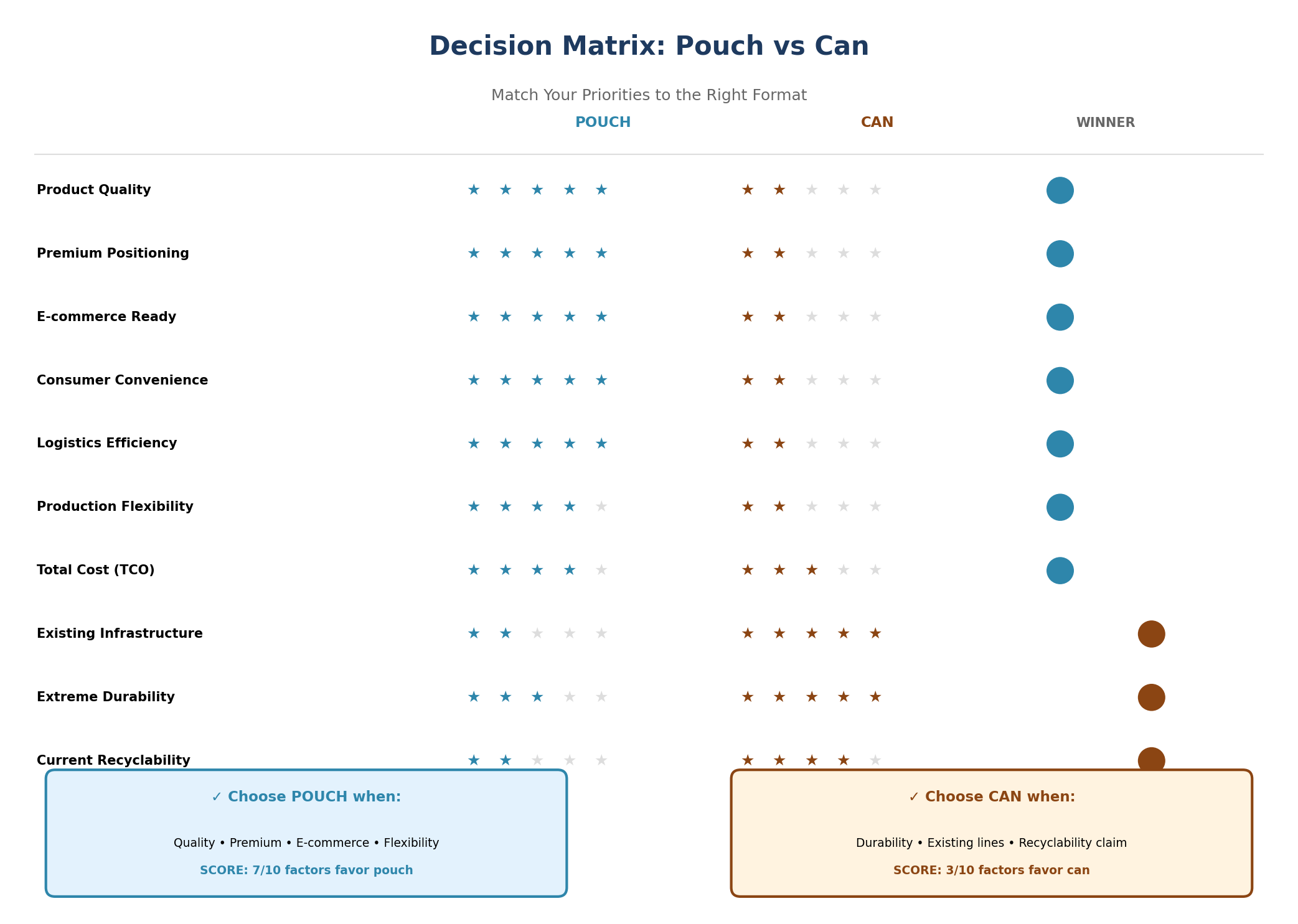
Task: Select the fifth can star for Existing Infrastructure
Action: point(875,633)
